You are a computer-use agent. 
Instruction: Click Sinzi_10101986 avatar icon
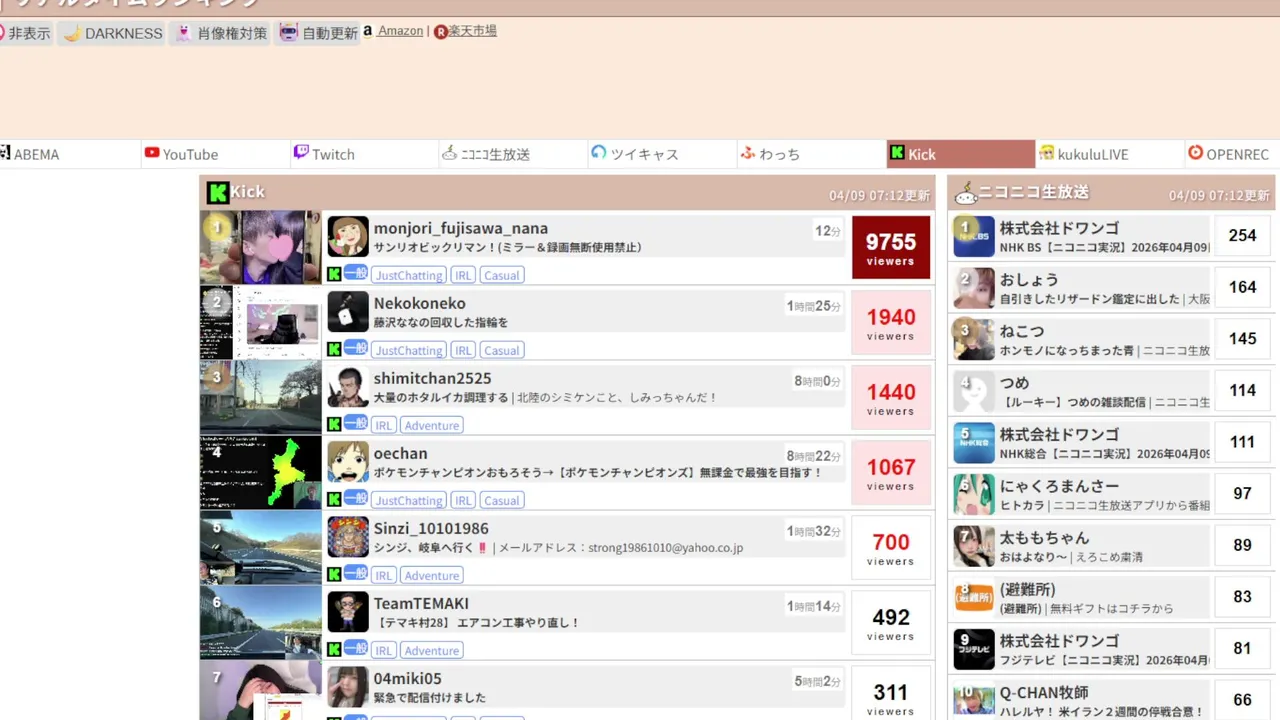click(x=348, y=537)
